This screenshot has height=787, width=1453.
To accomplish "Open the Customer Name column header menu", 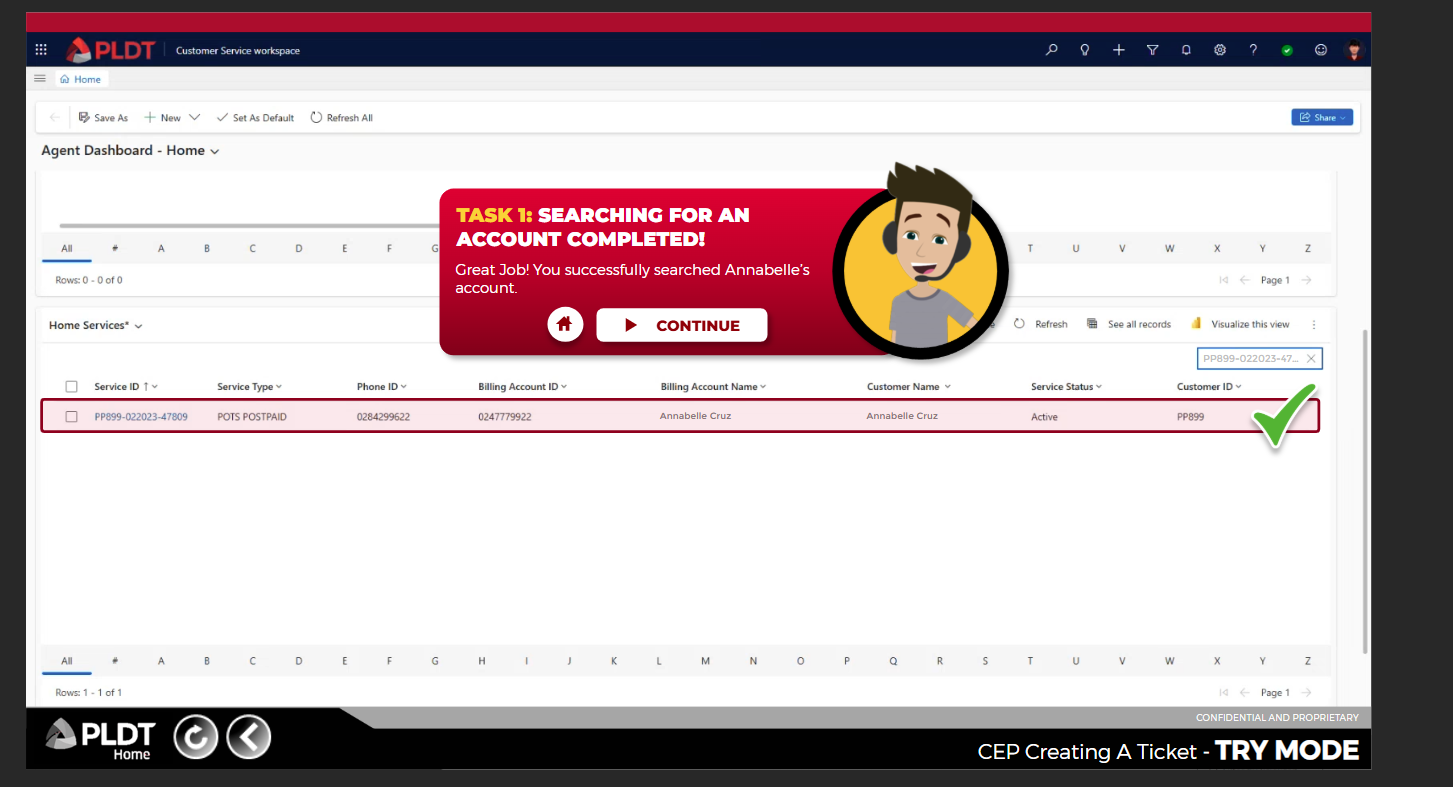I will [x=909, y=386].
